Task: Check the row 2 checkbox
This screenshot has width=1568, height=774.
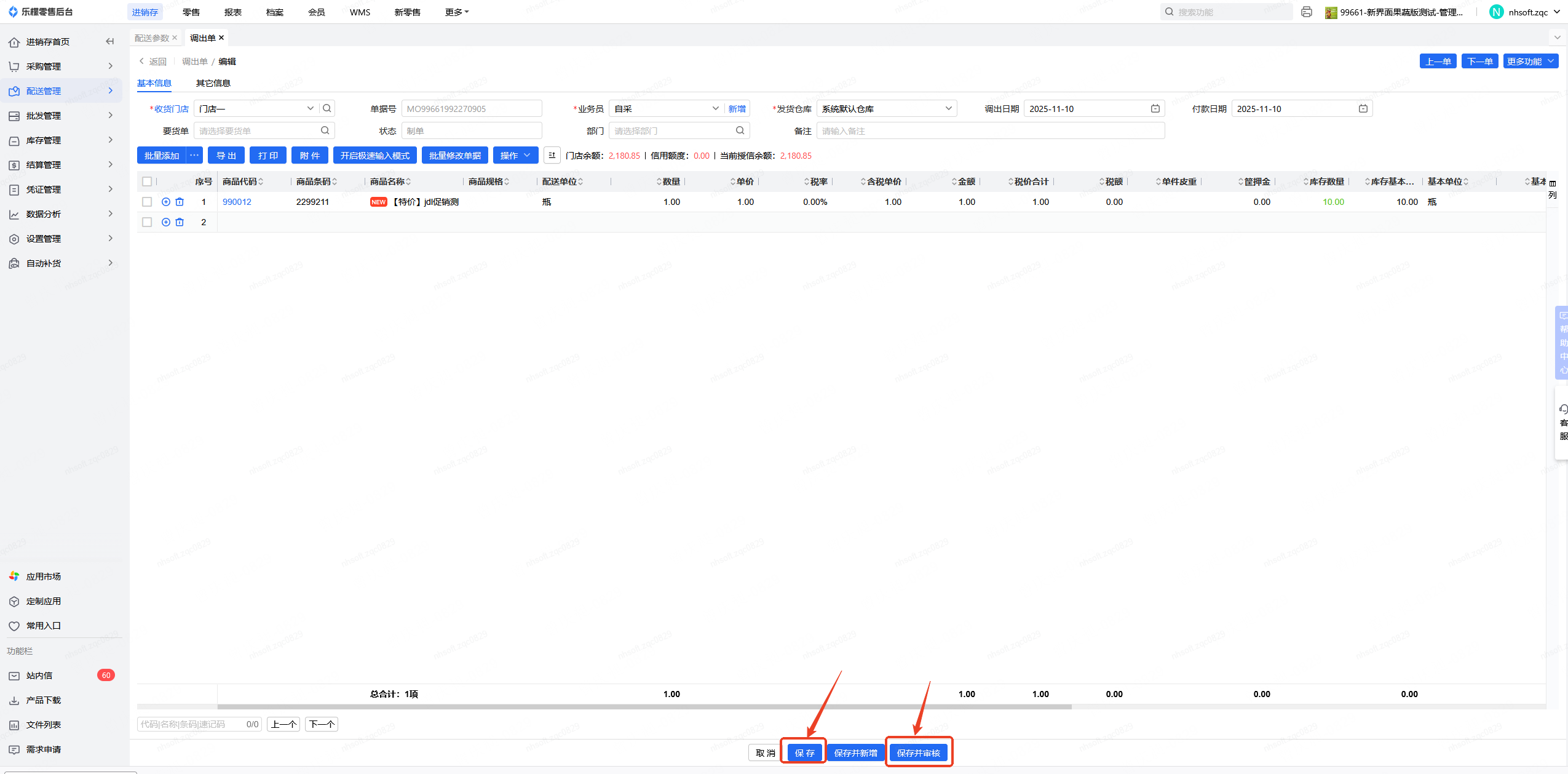Action: (147, 222)
